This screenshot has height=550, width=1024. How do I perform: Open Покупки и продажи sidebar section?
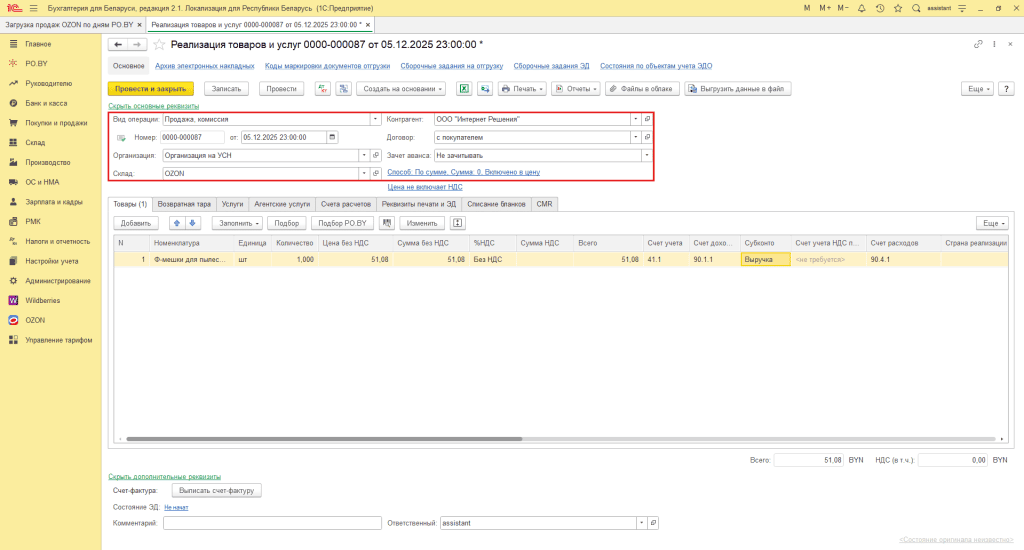(56, 123)
